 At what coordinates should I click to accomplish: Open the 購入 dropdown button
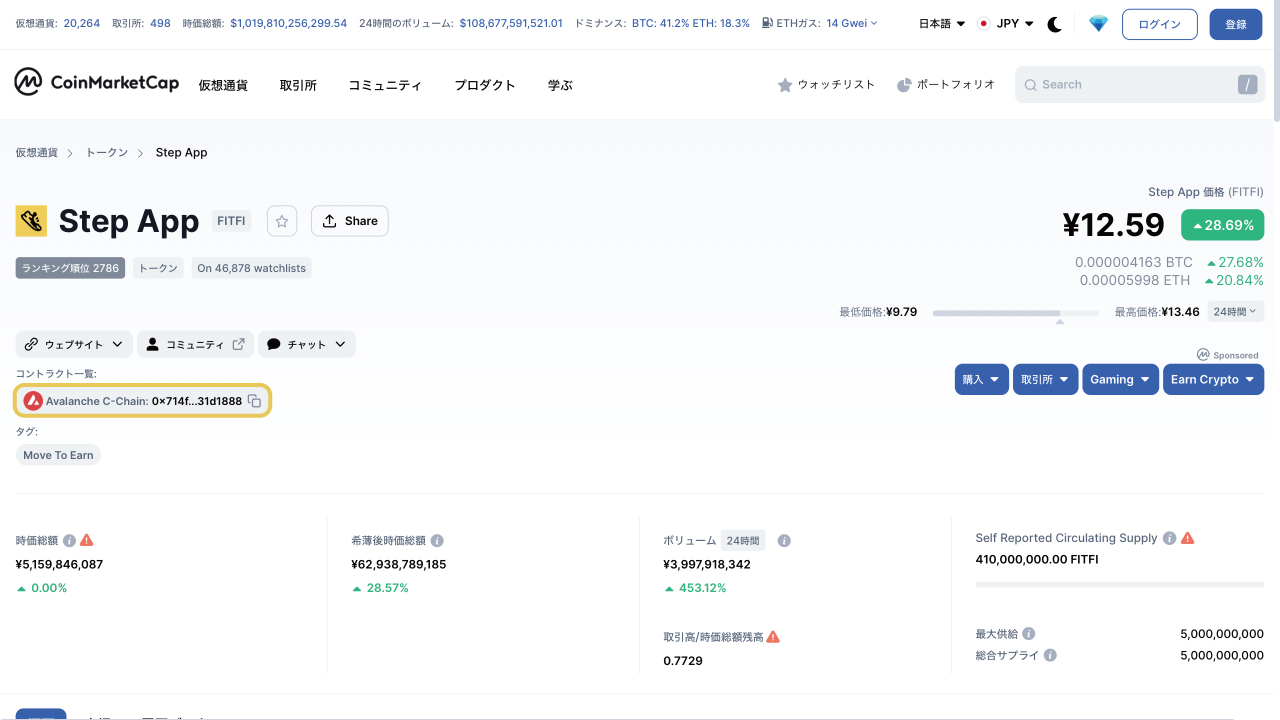click(982, 380)
